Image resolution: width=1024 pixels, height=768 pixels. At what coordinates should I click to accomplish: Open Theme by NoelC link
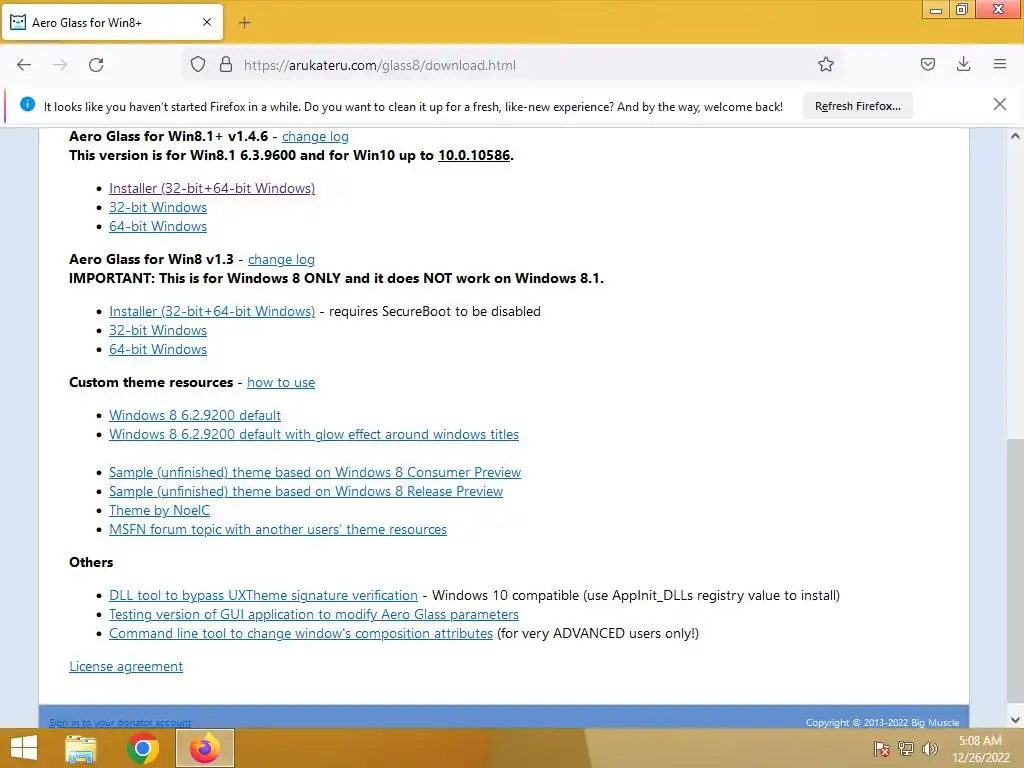[159, 510]
